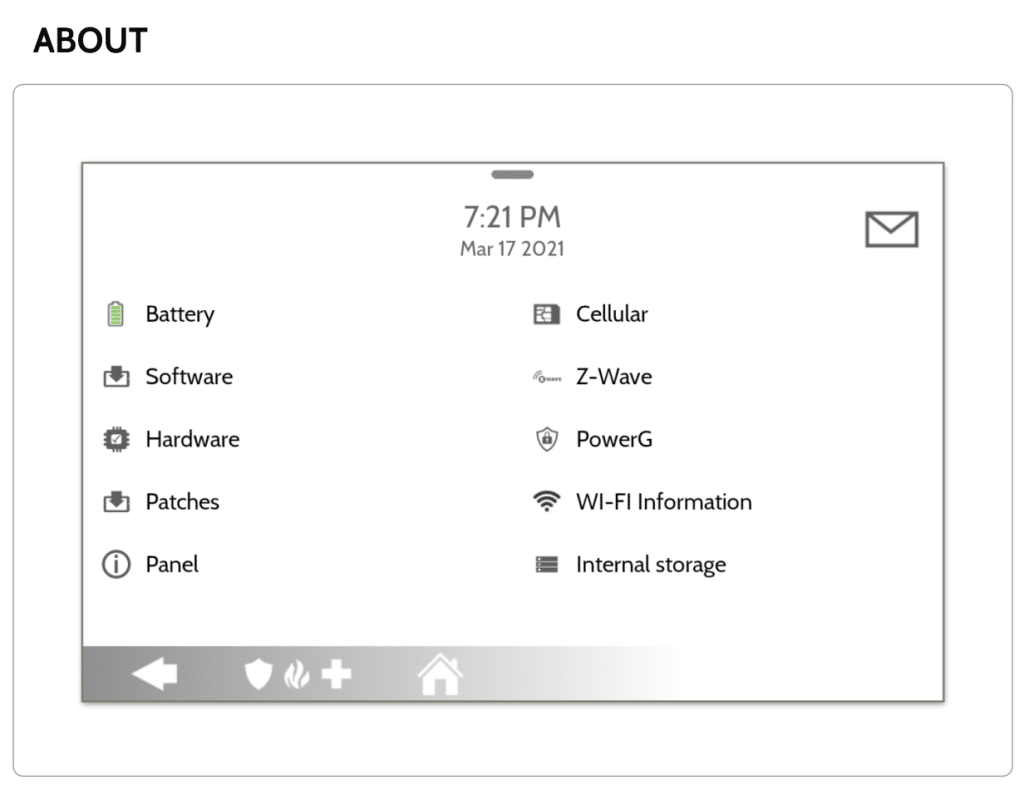Click the Patches download icon
Screen dimensions: 1024x790
116,502
